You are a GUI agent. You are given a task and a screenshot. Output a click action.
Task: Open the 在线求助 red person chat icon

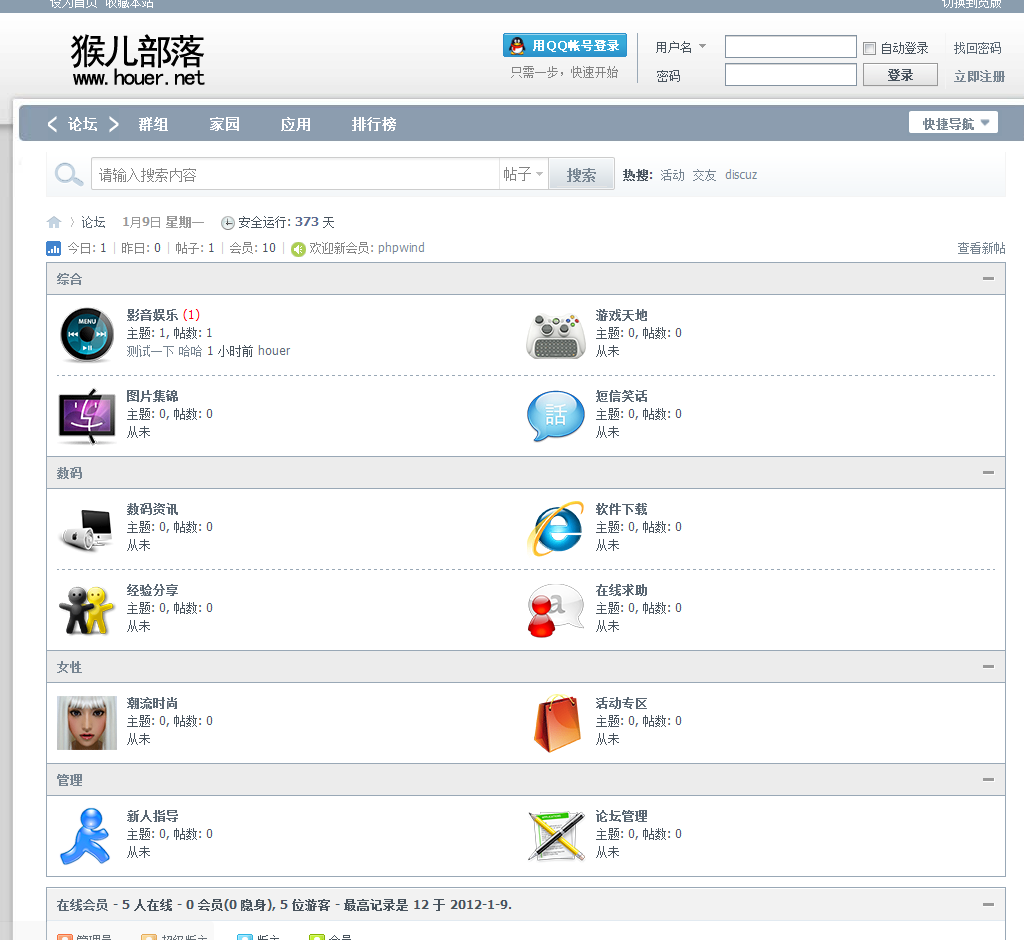pos(556,610)
